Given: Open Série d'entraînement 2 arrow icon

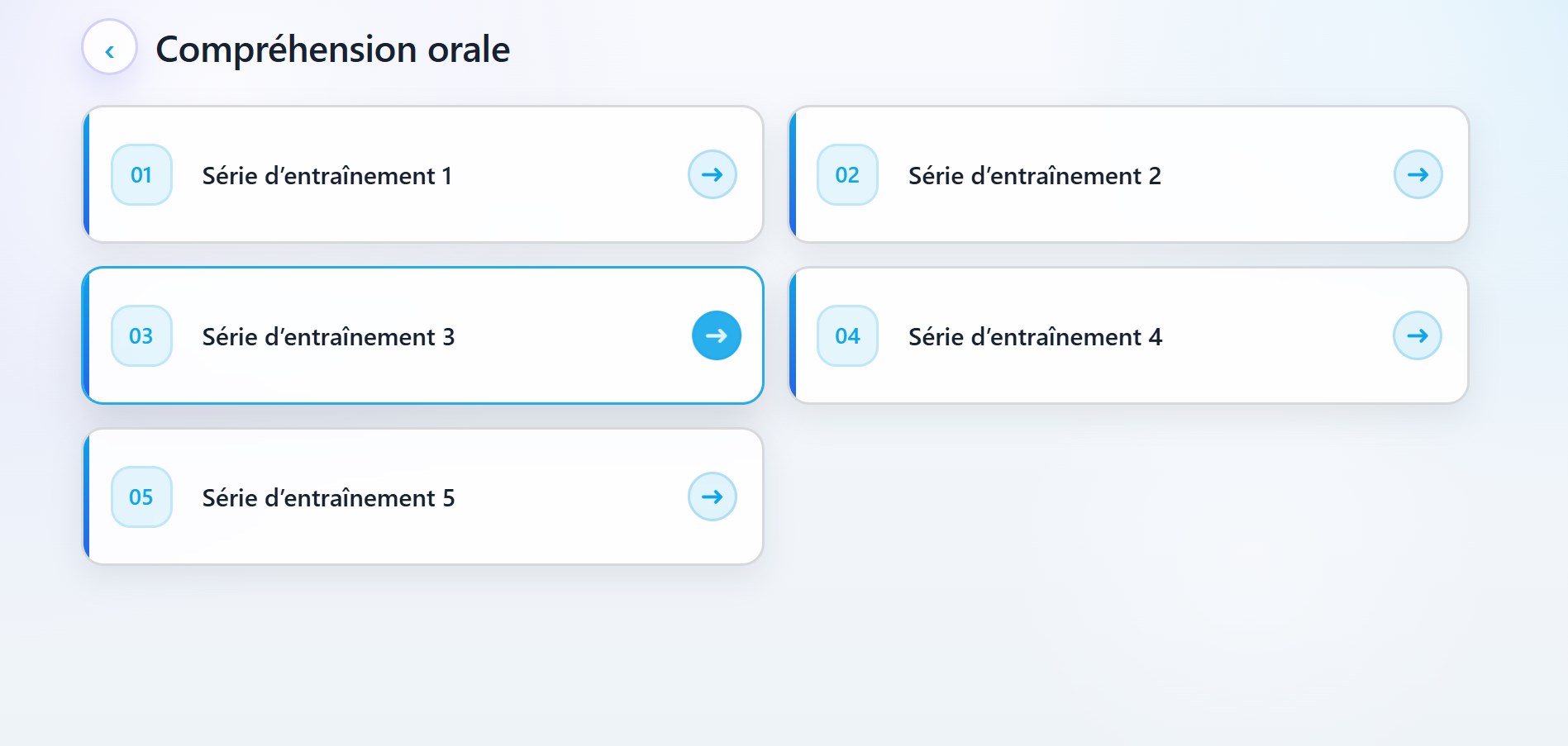Looking at the screenshot, I should click(1418, 174).
